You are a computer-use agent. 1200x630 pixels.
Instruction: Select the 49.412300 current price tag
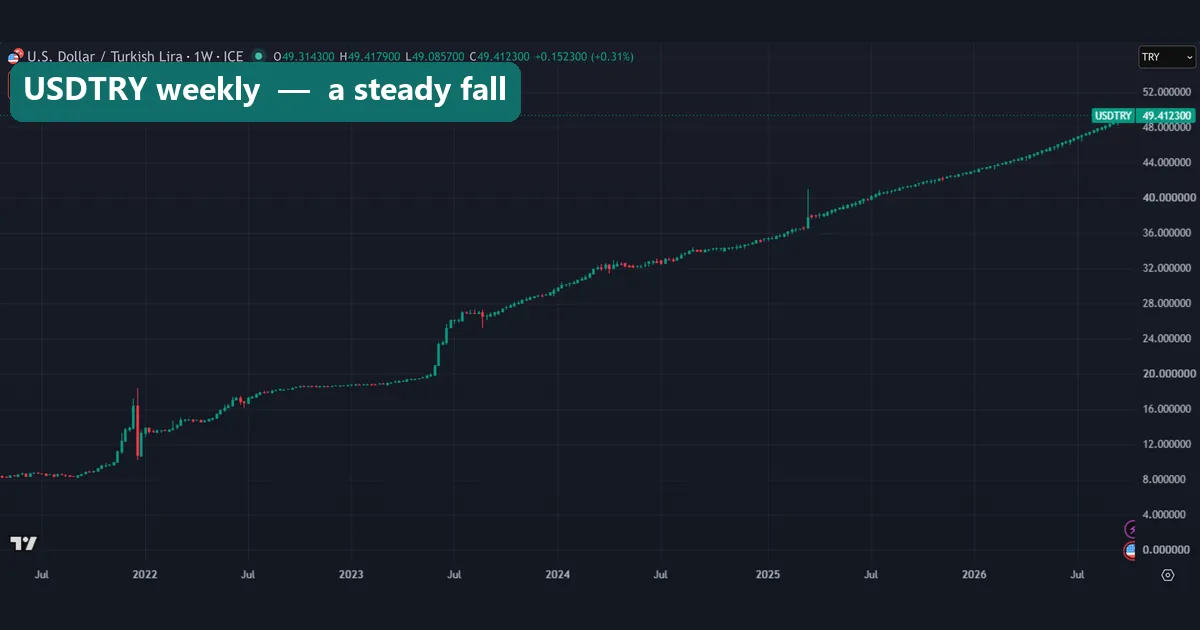coord(1166,116)
